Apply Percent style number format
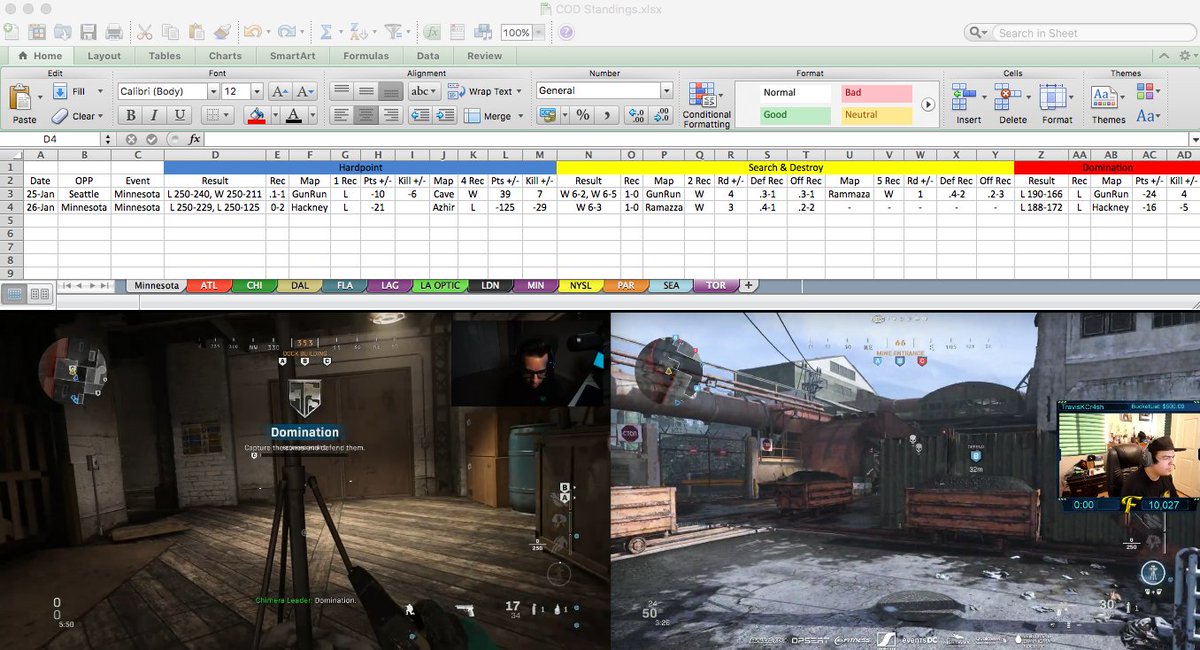Screen dimensions: 1200x650 (583, 116)
